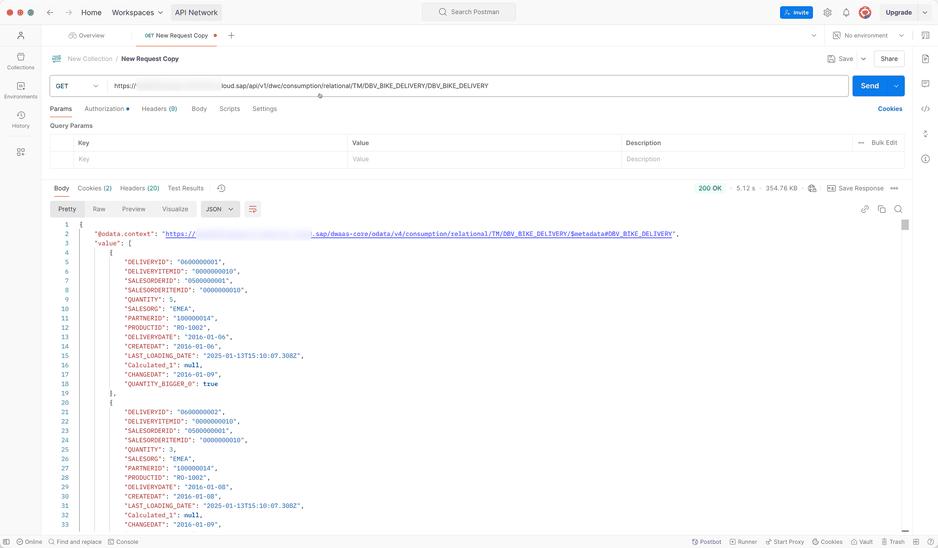The image size is (938, 548).
Task: Click the Send button
Action: click(x=870, y=86)
